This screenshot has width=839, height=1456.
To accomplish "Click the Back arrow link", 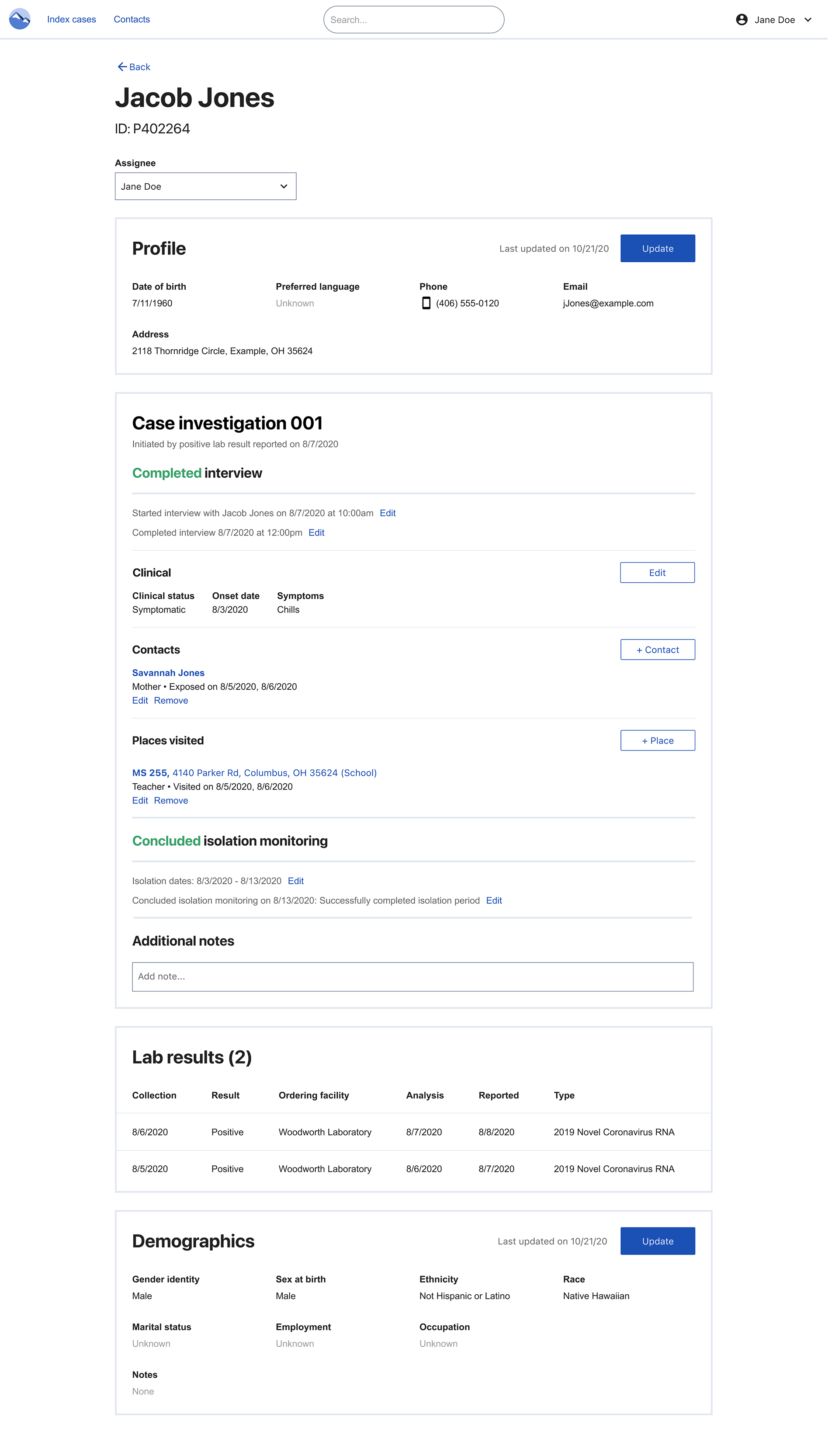I will tap(134, 67).
